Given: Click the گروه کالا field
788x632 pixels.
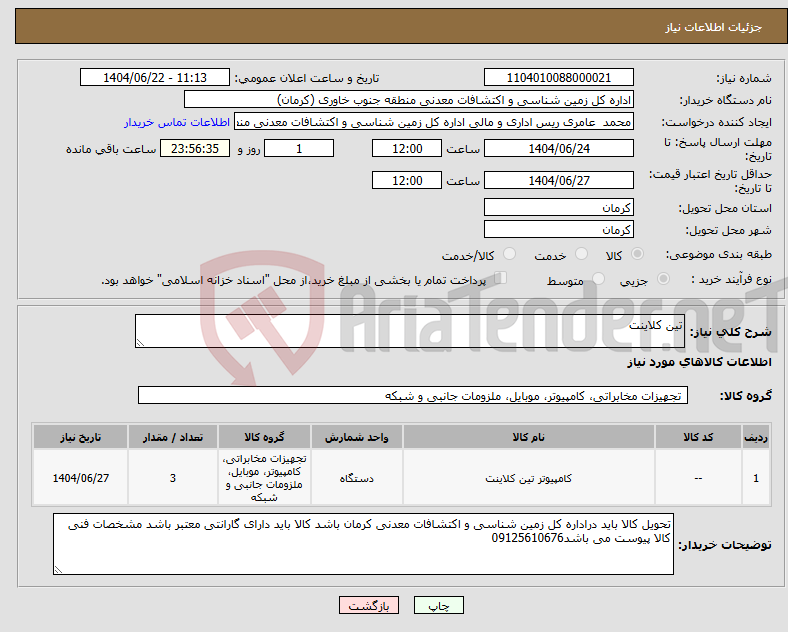Looking at the screenshot, I should click(x=413, y=395).
